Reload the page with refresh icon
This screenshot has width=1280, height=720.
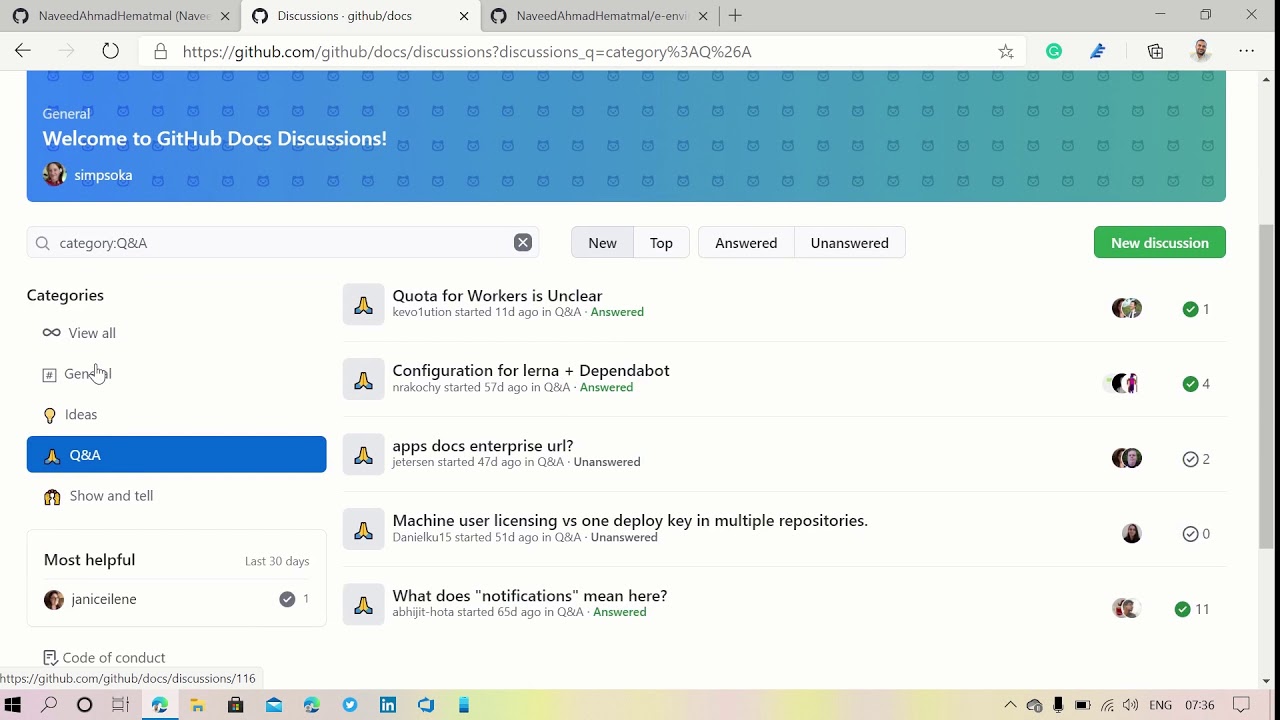110,51
